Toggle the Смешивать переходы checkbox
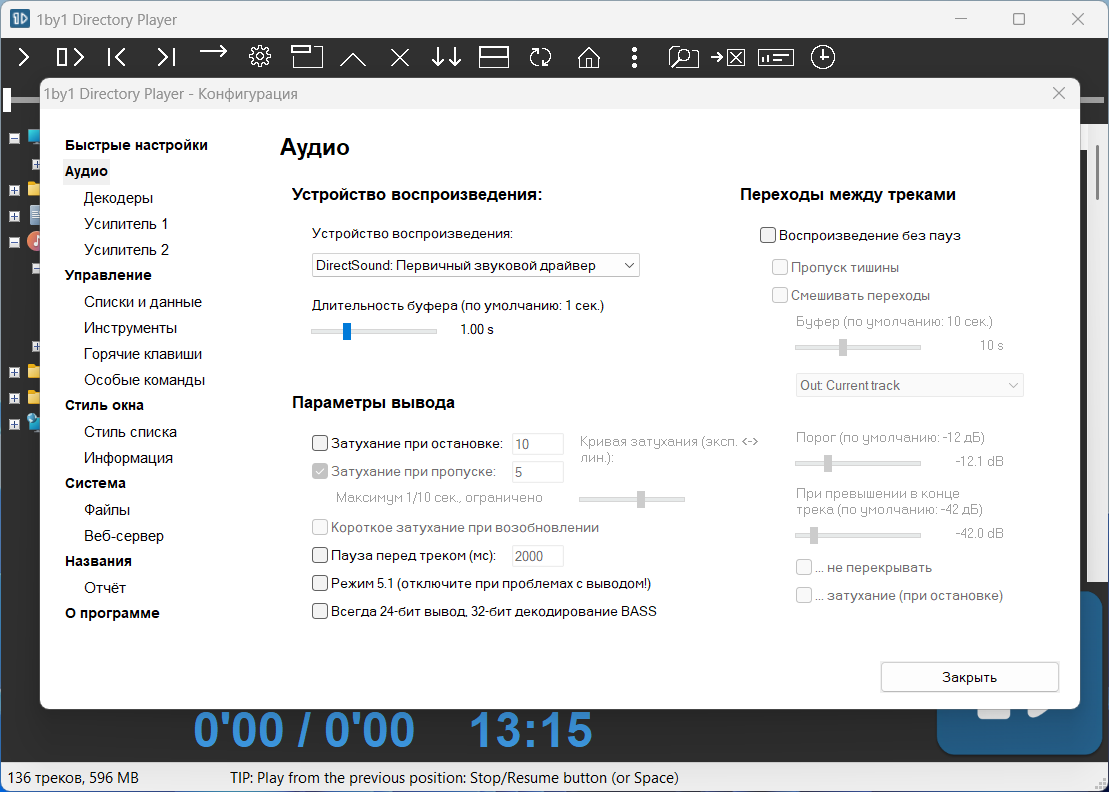1109x792 pixels. point(779,295)
